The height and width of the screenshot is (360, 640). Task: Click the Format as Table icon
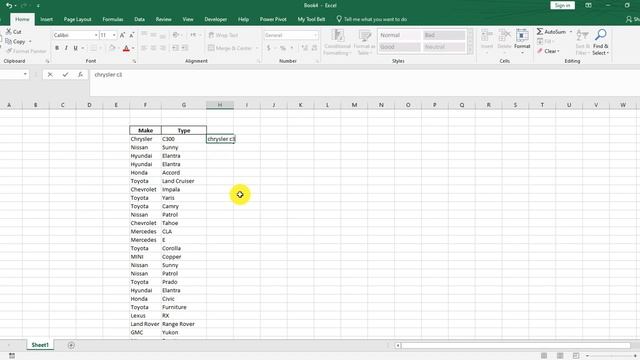pyautogui.click(x=364, y=36)
